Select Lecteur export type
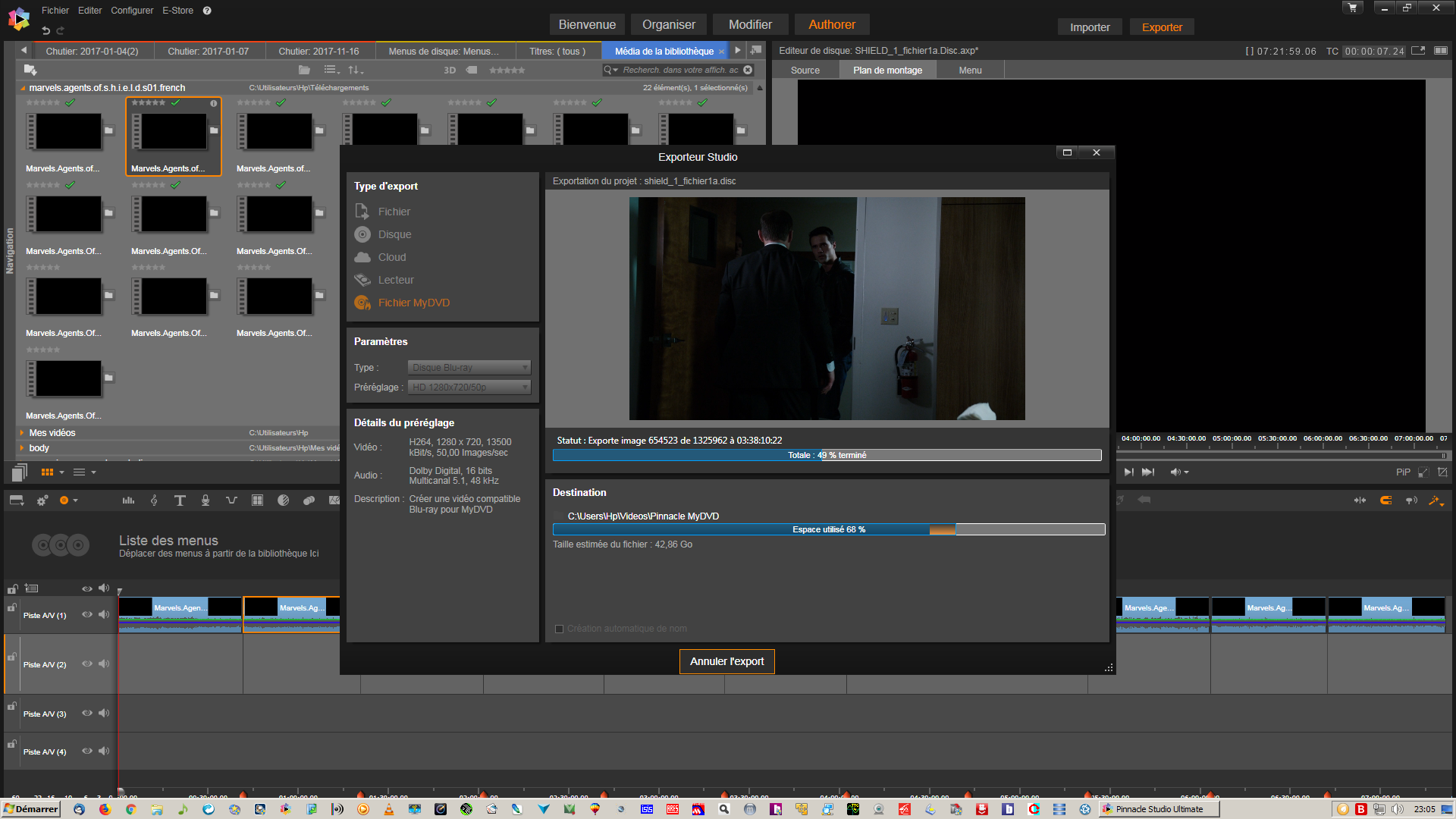This screenshot has height=819, width=1456. 384,280
